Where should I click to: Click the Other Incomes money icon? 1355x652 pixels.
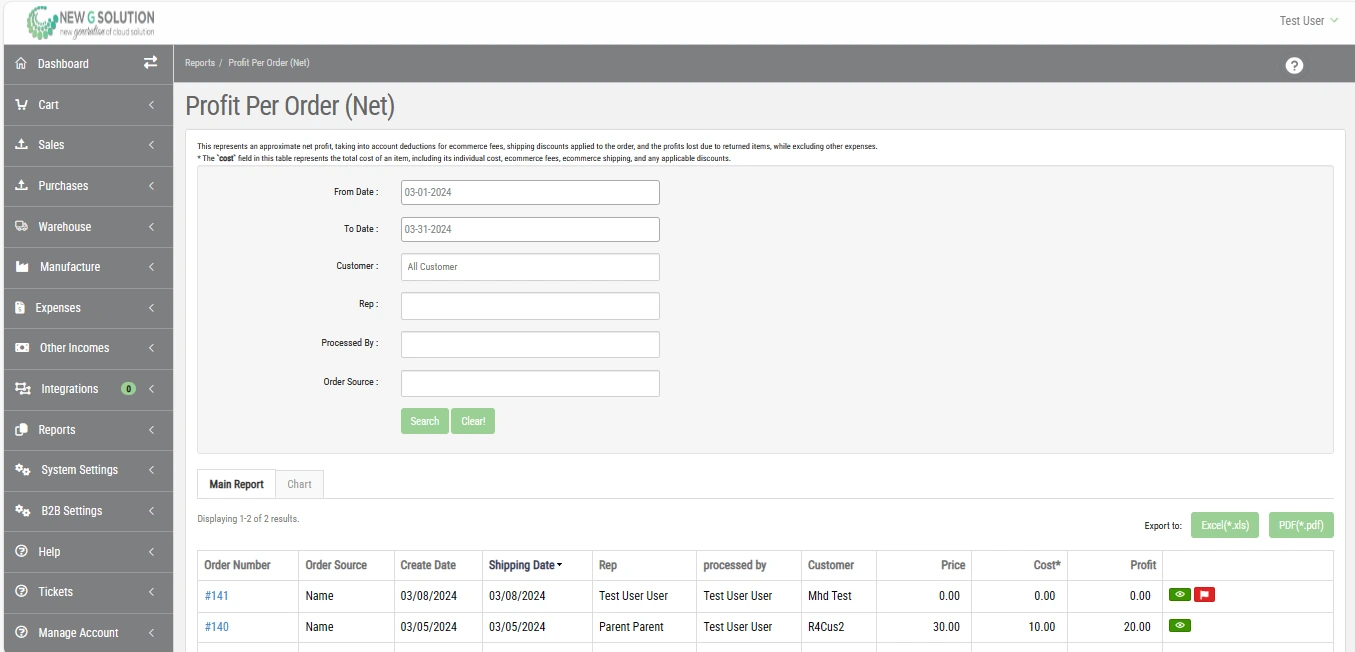[22, 348]
